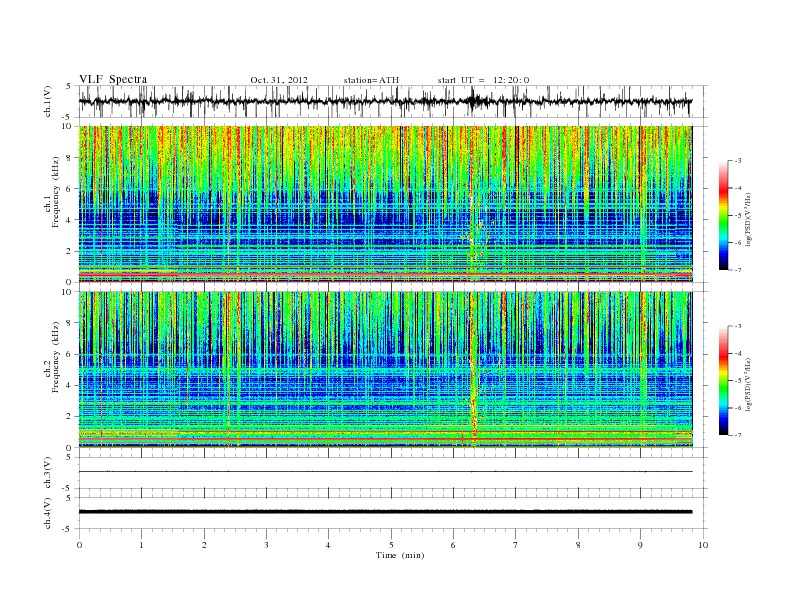Click the ch.1 spectrogram color bar
The width and height of the screenshot is (792, 612).
click(x=723, y=216)
